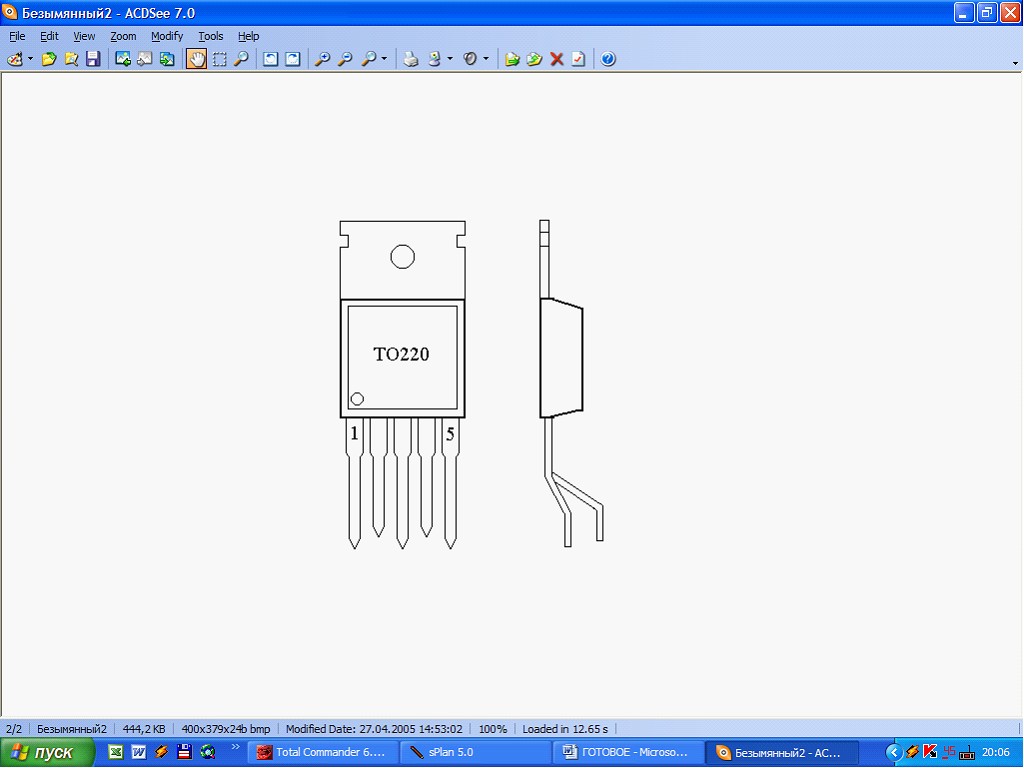Click the slideshow images icon

(x=167, y=59)
